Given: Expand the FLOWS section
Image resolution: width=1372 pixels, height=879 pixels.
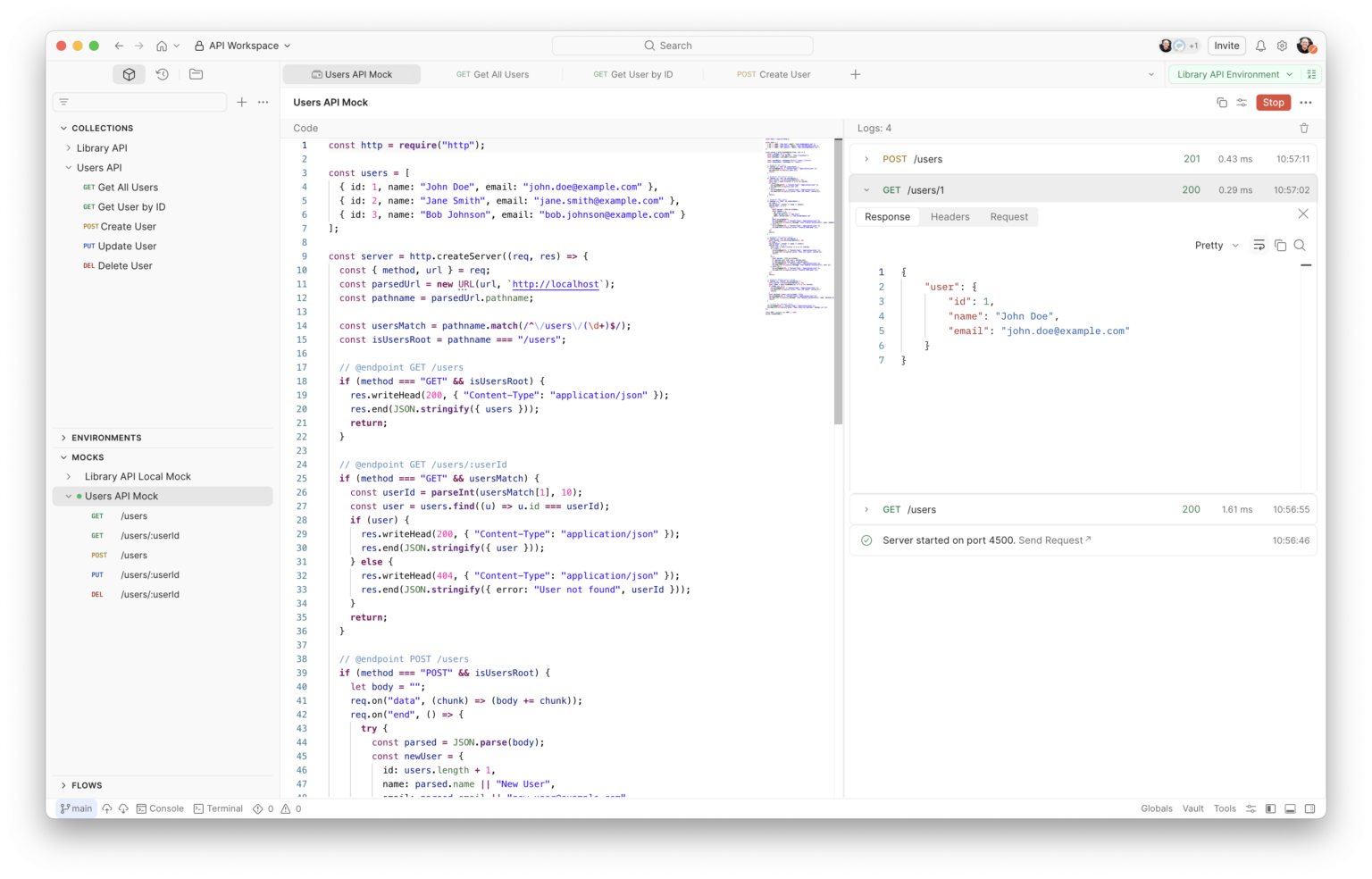Looking at the screenshot, I should 63,785.
